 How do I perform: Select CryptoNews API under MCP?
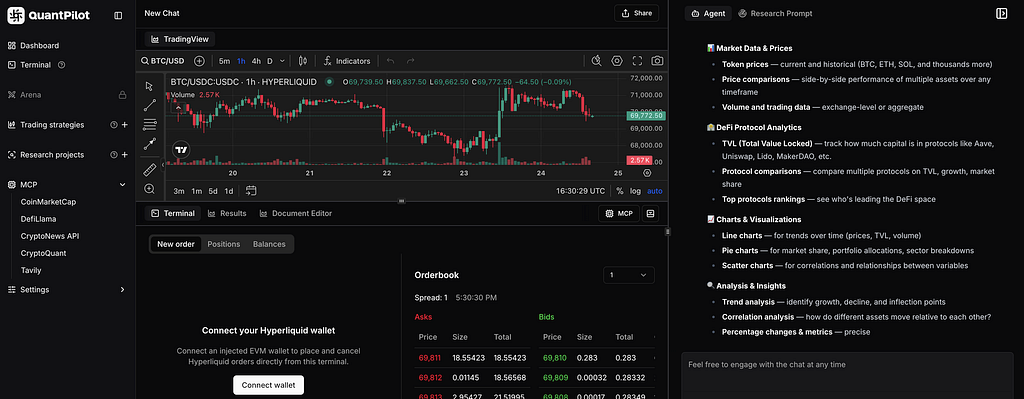[x=50, y=236]
